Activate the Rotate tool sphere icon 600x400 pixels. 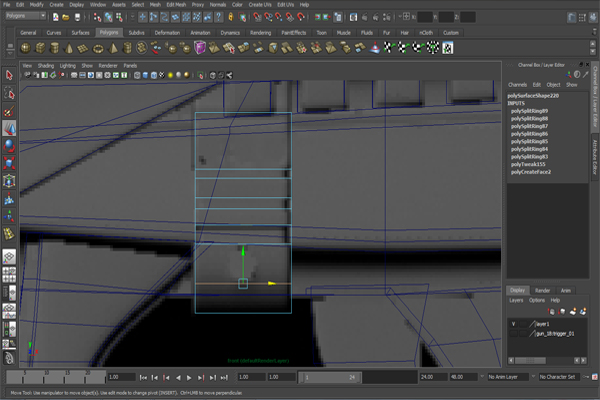[9, 146]
